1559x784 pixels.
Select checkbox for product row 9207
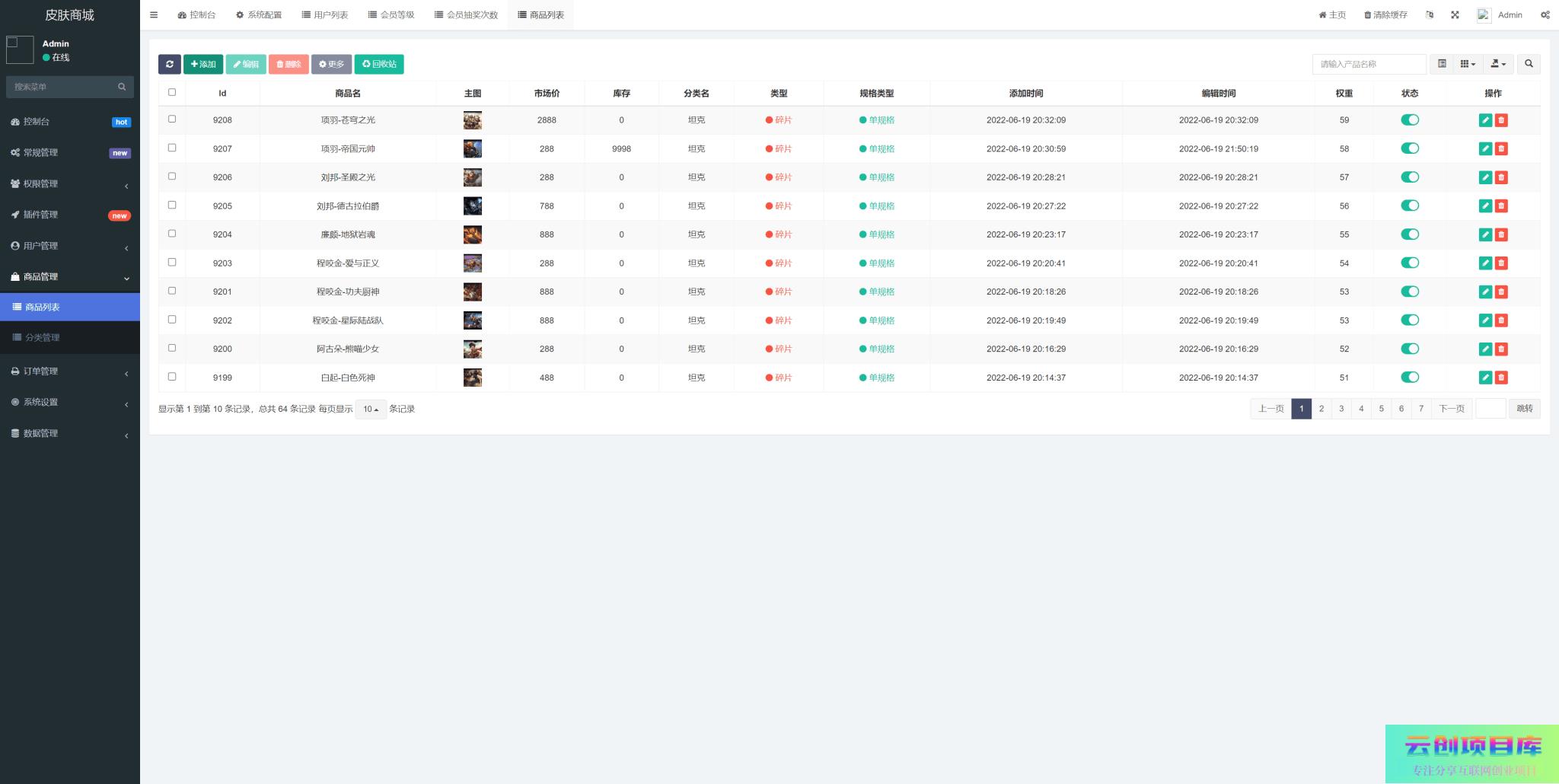[172, 148]
